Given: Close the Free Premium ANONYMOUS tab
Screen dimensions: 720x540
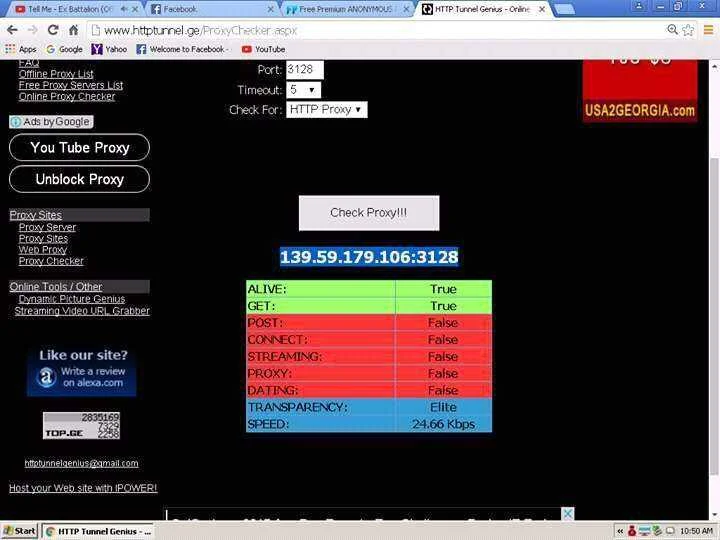Looking at the screenshot, I should (x=406, y=9).
